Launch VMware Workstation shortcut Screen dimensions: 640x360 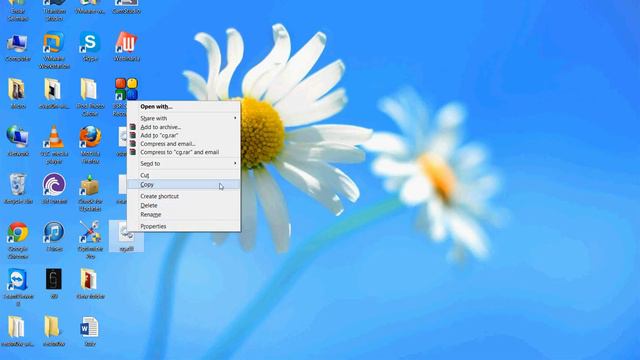point(53,43)
